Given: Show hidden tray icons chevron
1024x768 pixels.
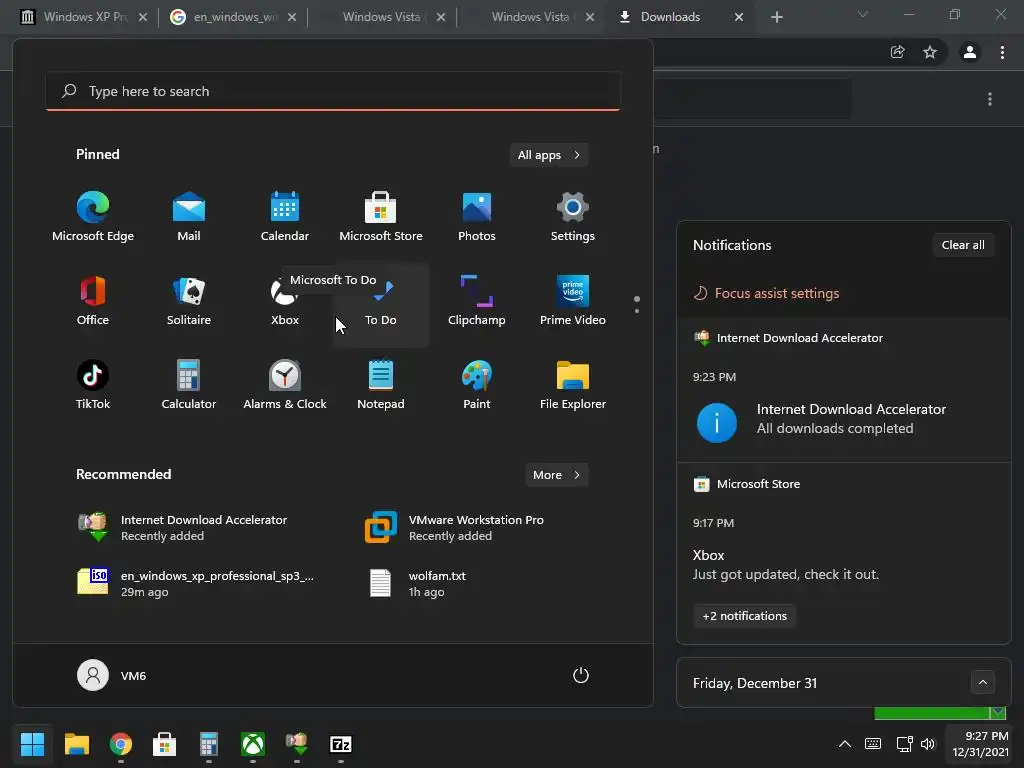Looking at the screenshot, I should [x=844, y=744].
